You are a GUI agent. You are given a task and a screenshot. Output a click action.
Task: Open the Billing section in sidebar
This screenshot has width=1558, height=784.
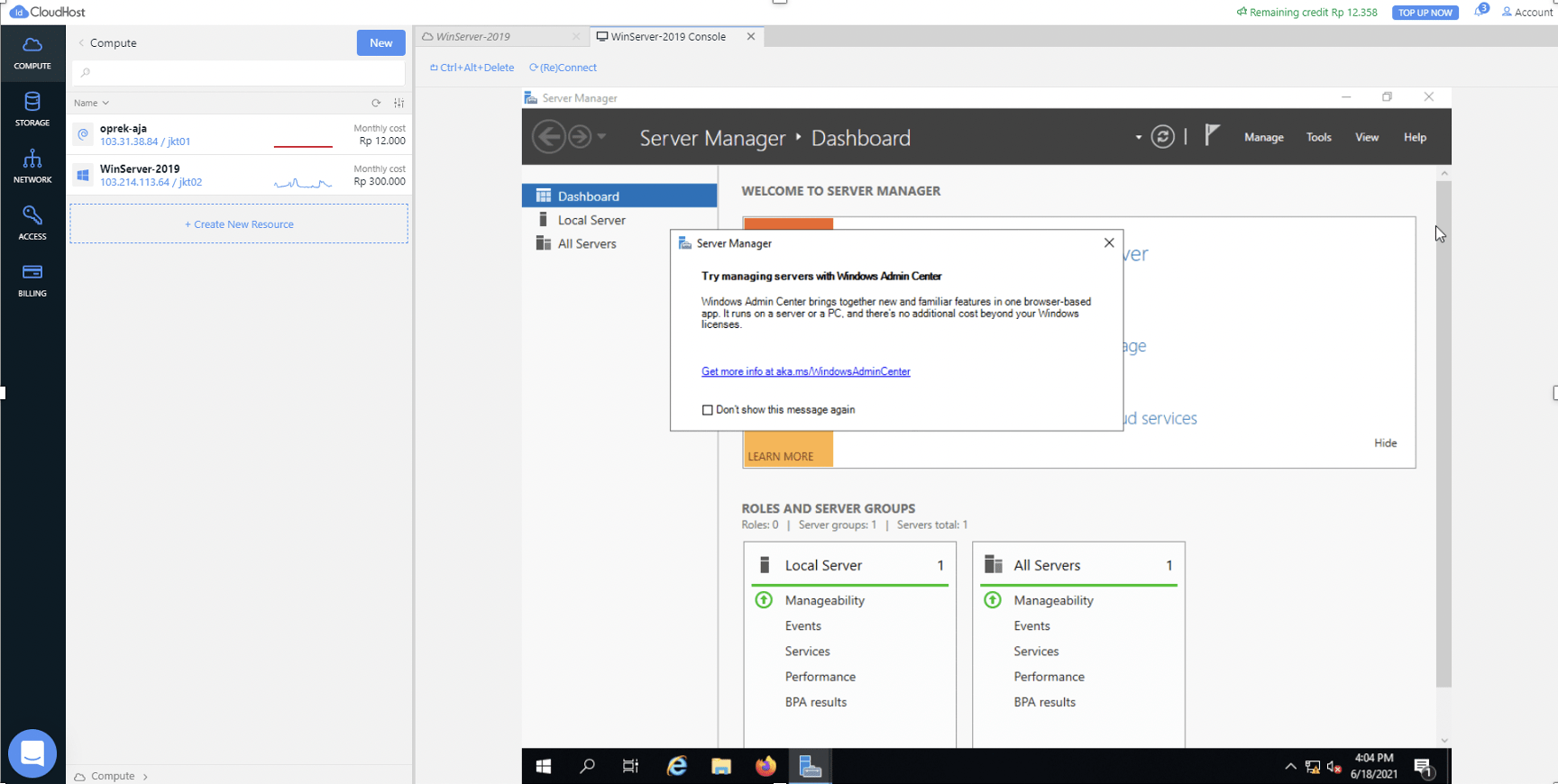pyautogui.click(x=32, y=280)
